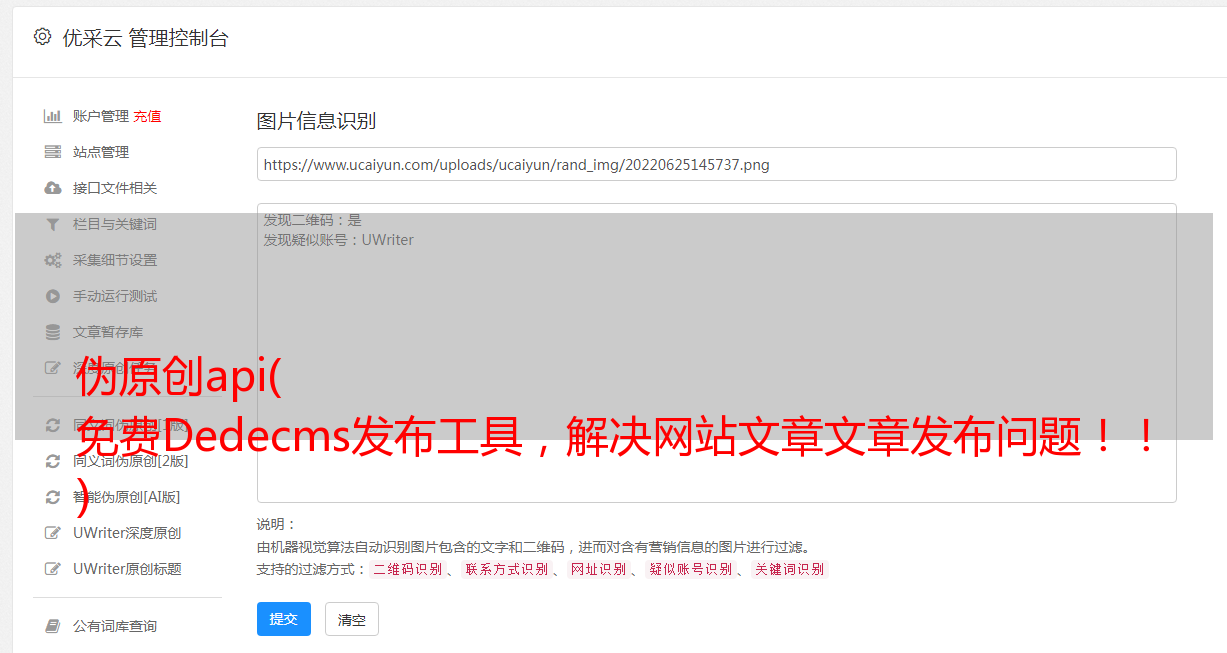
Task: Select 栏目与关键词 in the sidebar
Action: (115, 224)
